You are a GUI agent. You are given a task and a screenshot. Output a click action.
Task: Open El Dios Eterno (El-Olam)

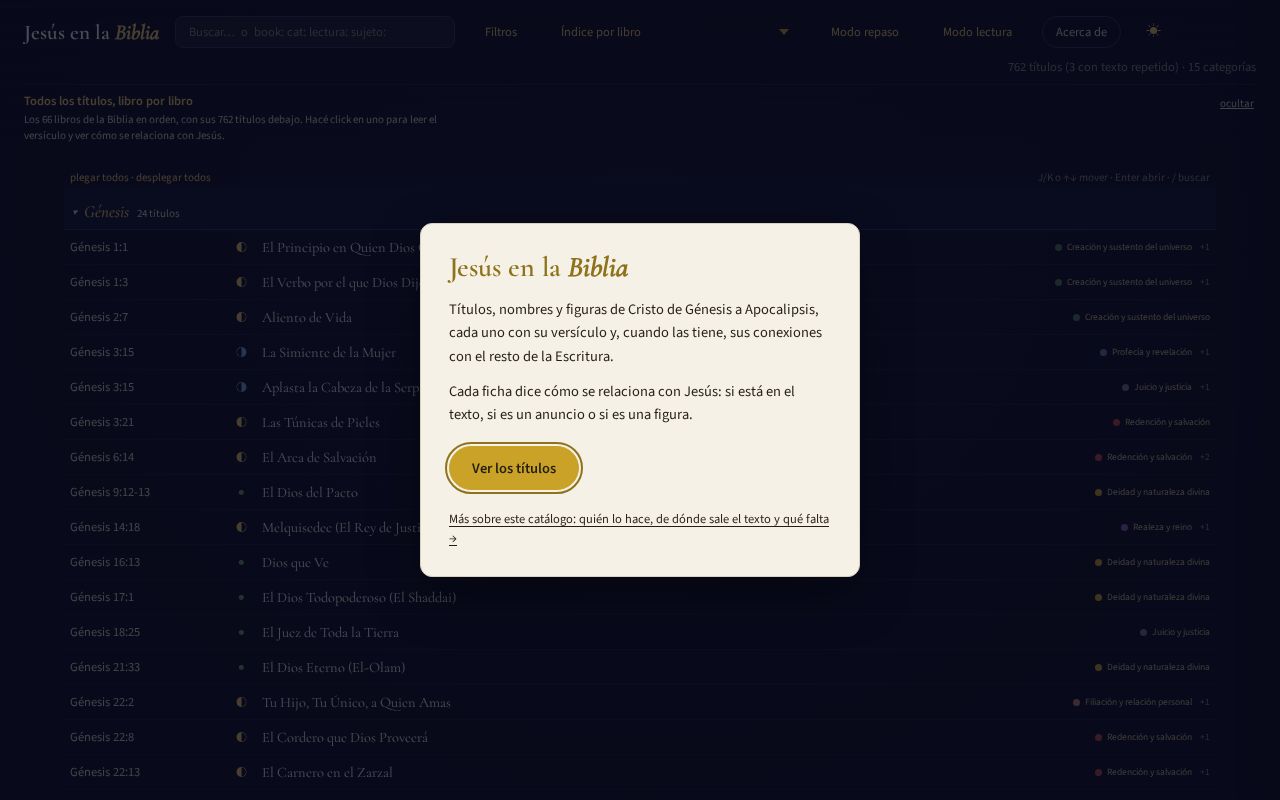click(333, 667)
